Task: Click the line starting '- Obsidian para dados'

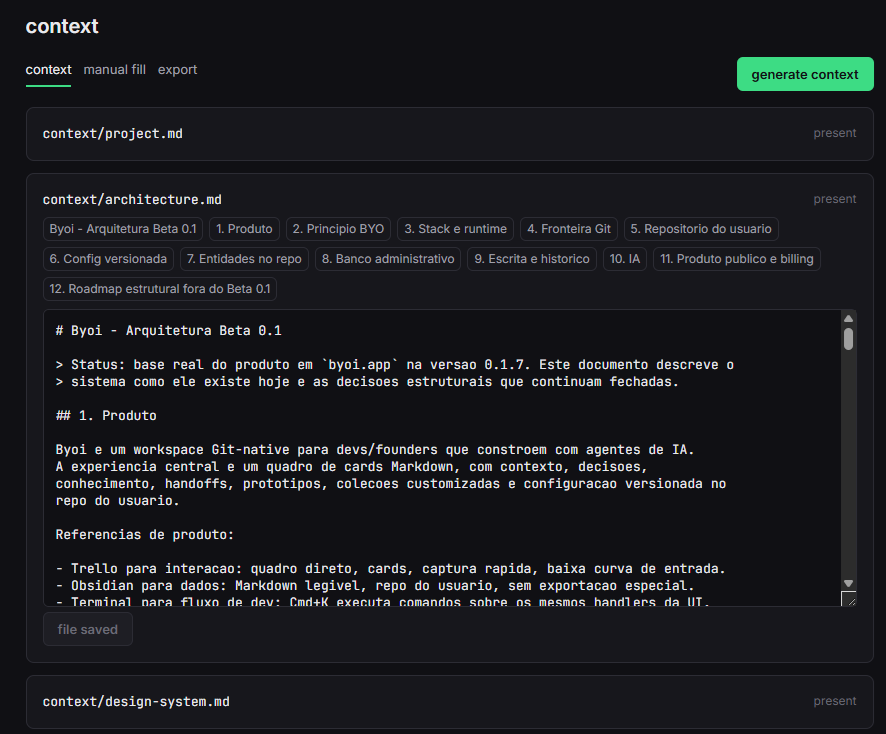Action: (x=375, y=586)
